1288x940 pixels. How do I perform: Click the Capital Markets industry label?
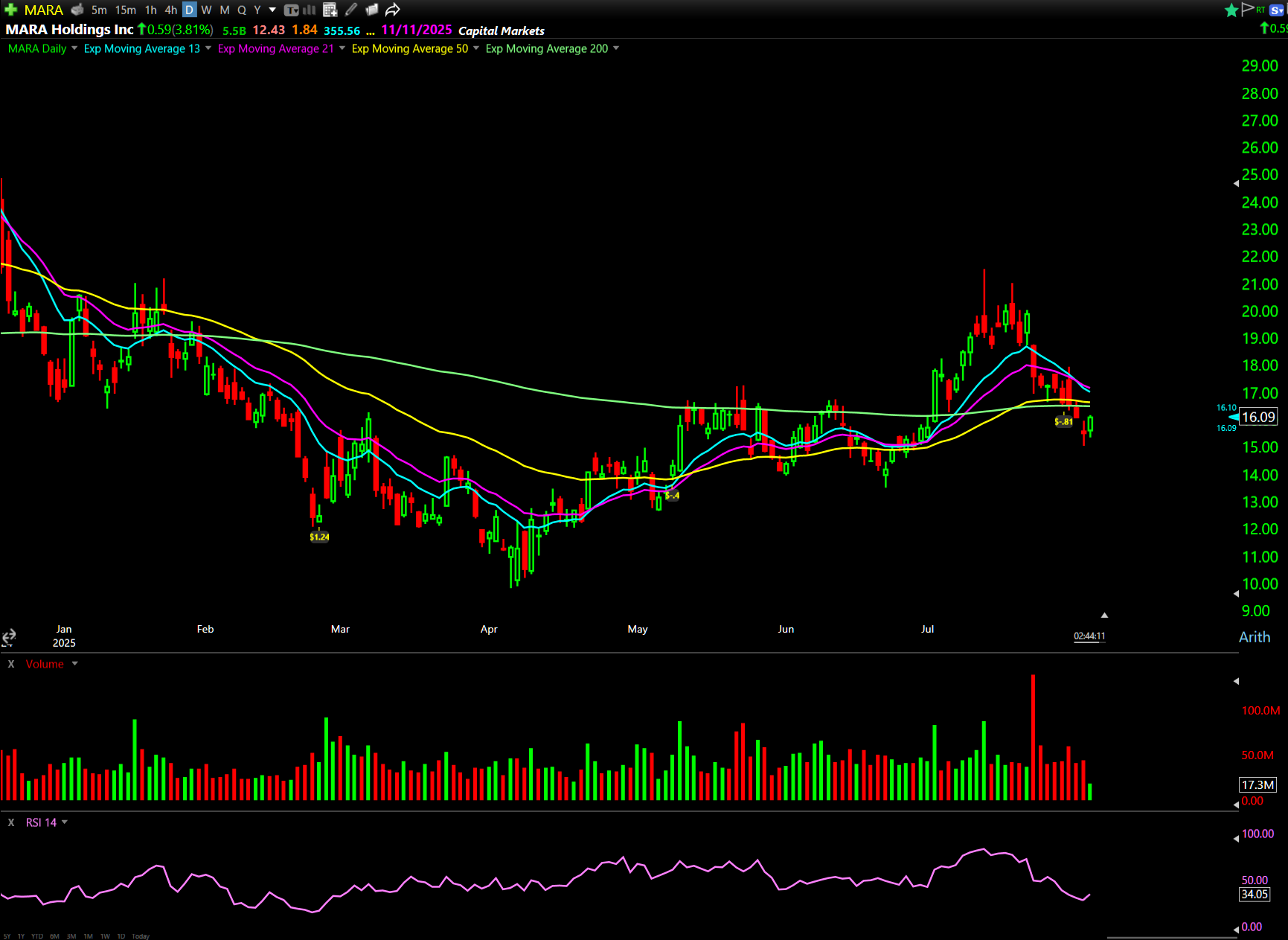(x=502, y=31)
